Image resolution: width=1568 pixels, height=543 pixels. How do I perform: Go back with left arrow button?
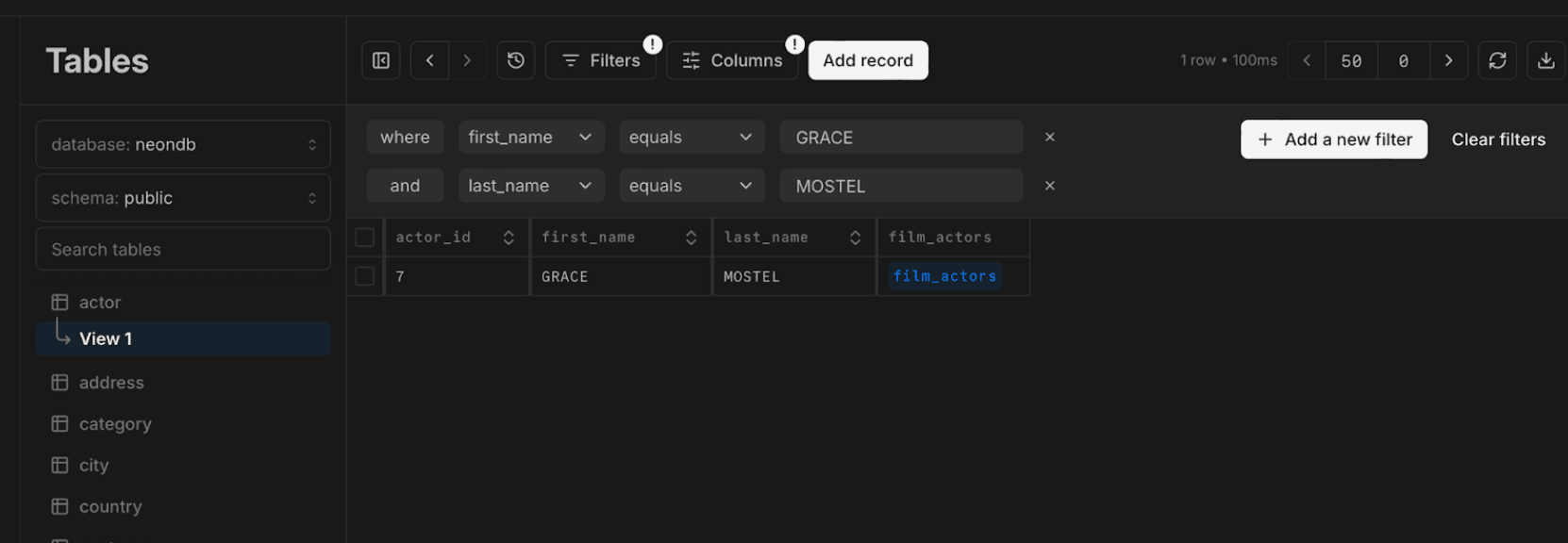pos(429,60)
